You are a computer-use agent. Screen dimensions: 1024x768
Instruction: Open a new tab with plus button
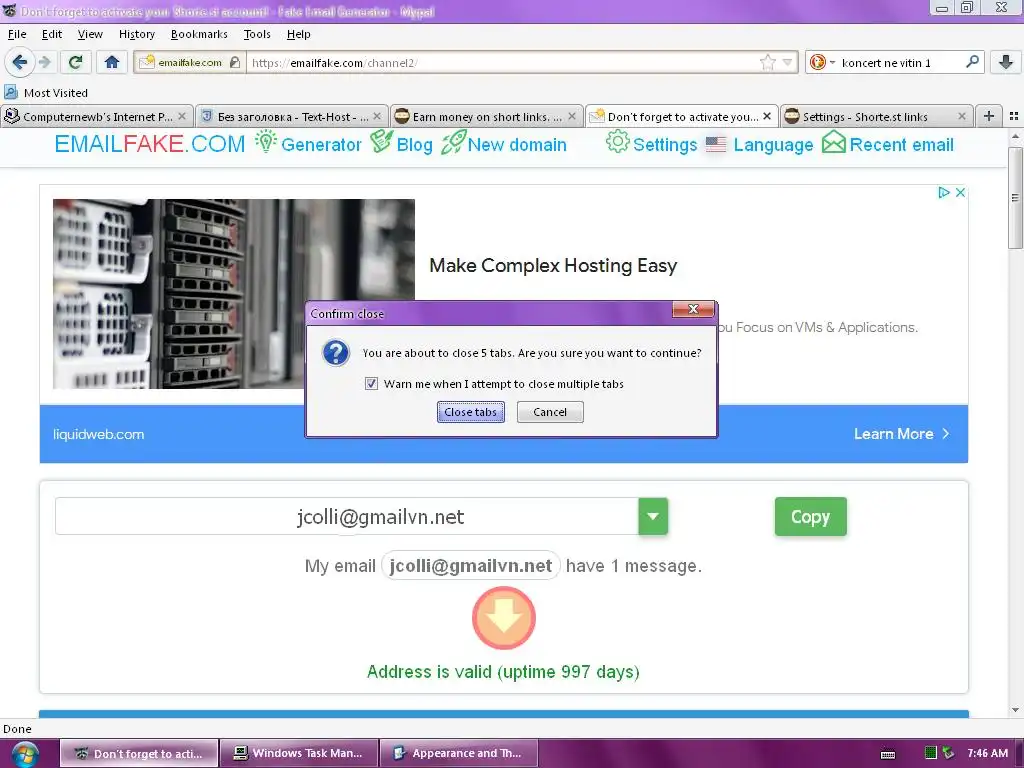pos(989,116)
